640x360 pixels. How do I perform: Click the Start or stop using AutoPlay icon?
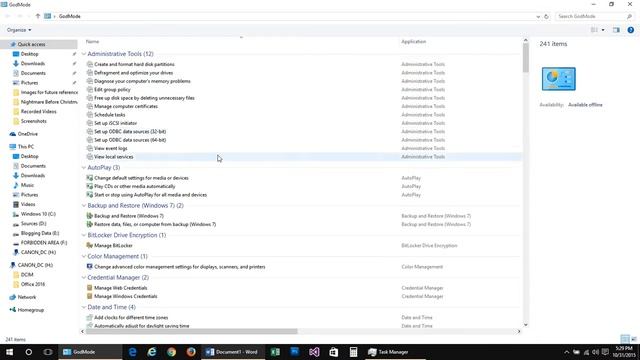[90, 195]
